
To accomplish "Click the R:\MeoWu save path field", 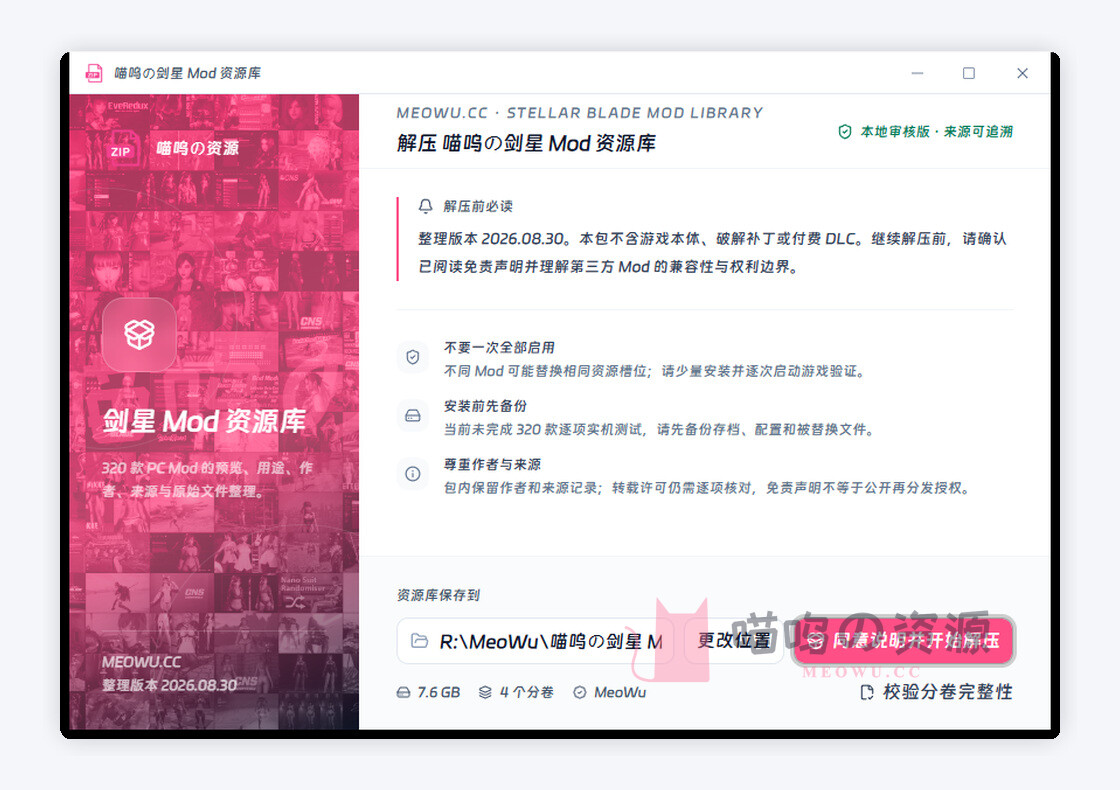I will pyautogui.click(x=536, y=641).
